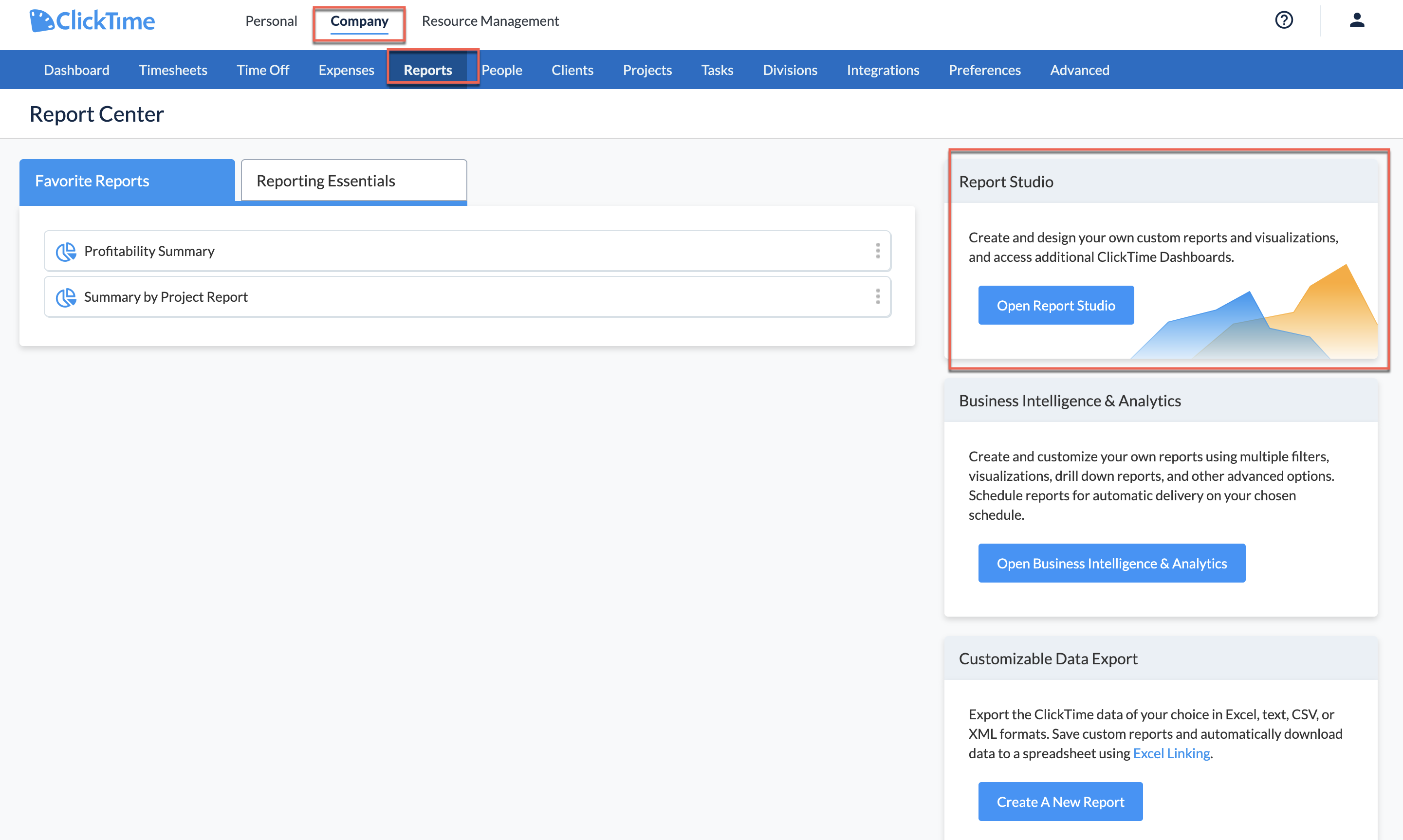Open the Dashboard menu item
1403x840 pixels.
pyautogui.click(x=76, y=70)
